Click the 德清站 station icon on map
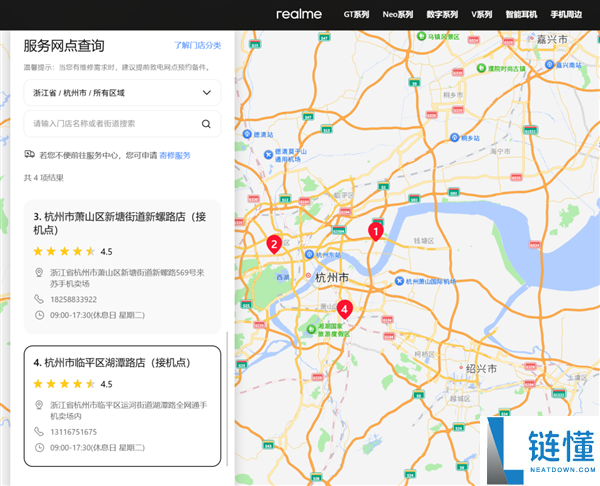Viewport: 600px width, 486px height. pos(247,134)
